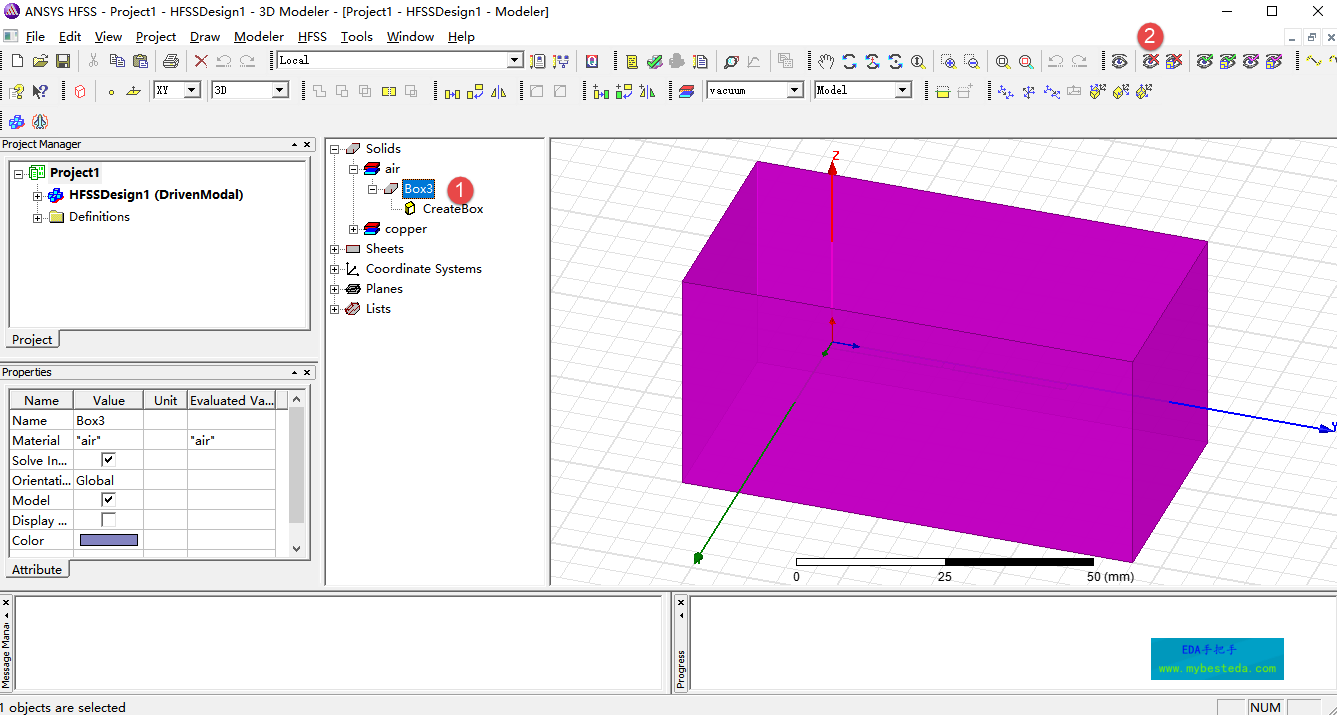
Task: Open the HFSS menu
Action: coord(312,37)
